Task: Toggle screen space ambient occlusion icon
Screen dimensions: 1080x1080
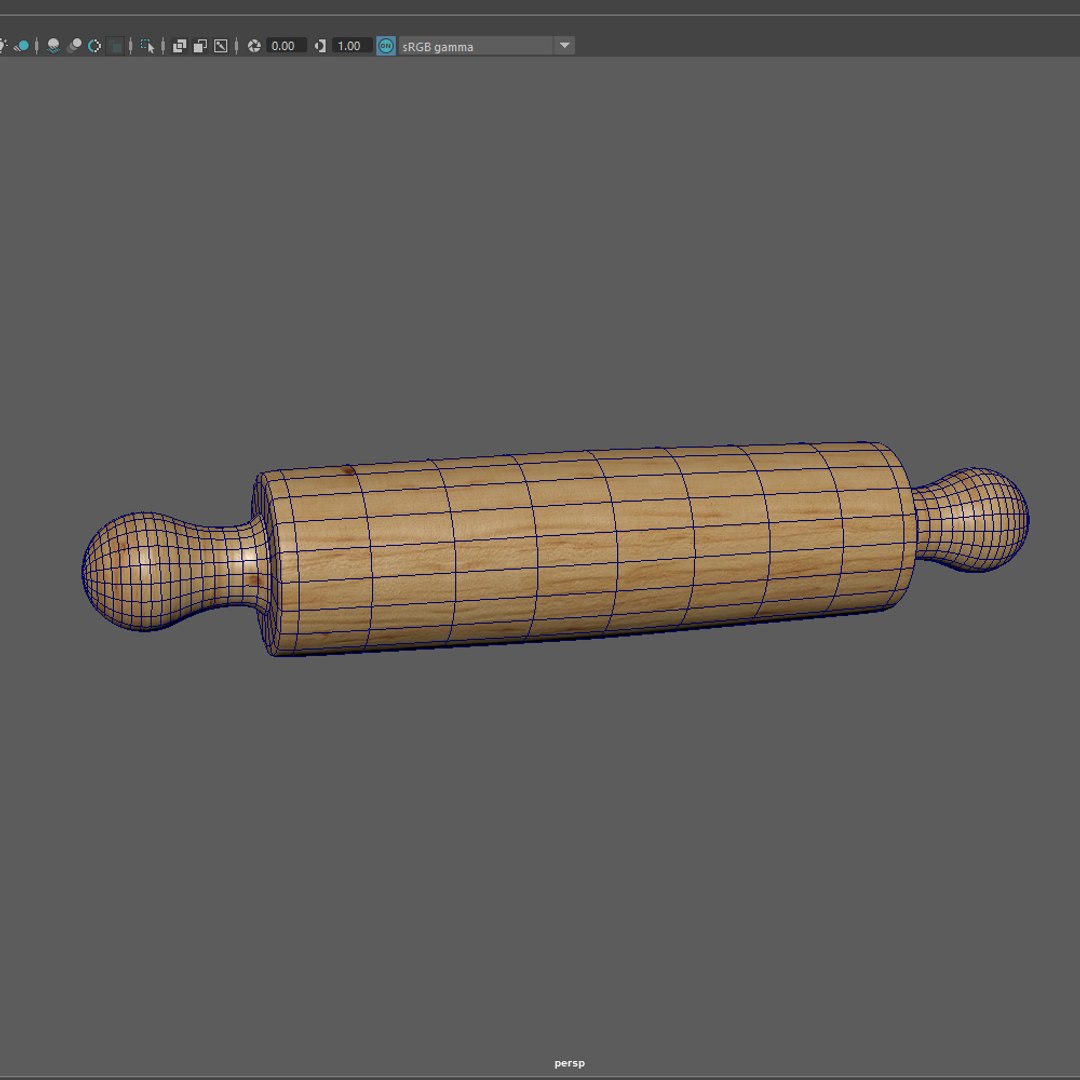Action: click(53, 46)
